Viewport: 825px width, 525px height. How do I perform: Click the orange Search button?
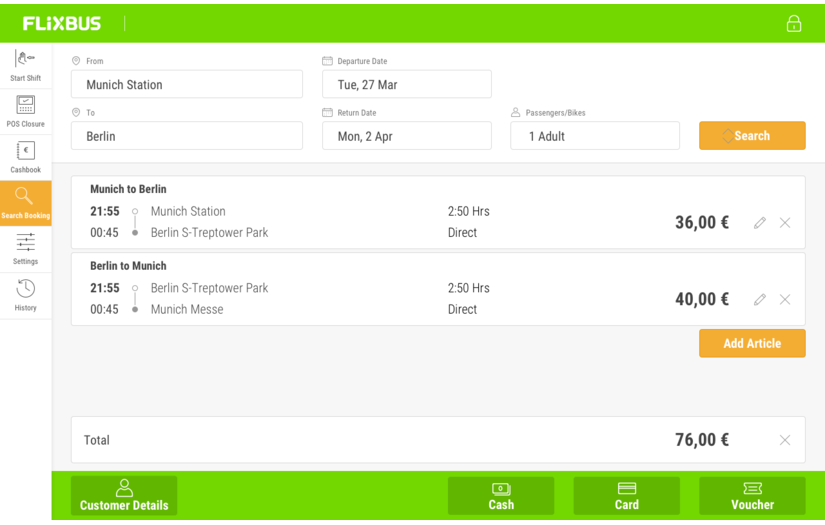(x=752, y=136)
